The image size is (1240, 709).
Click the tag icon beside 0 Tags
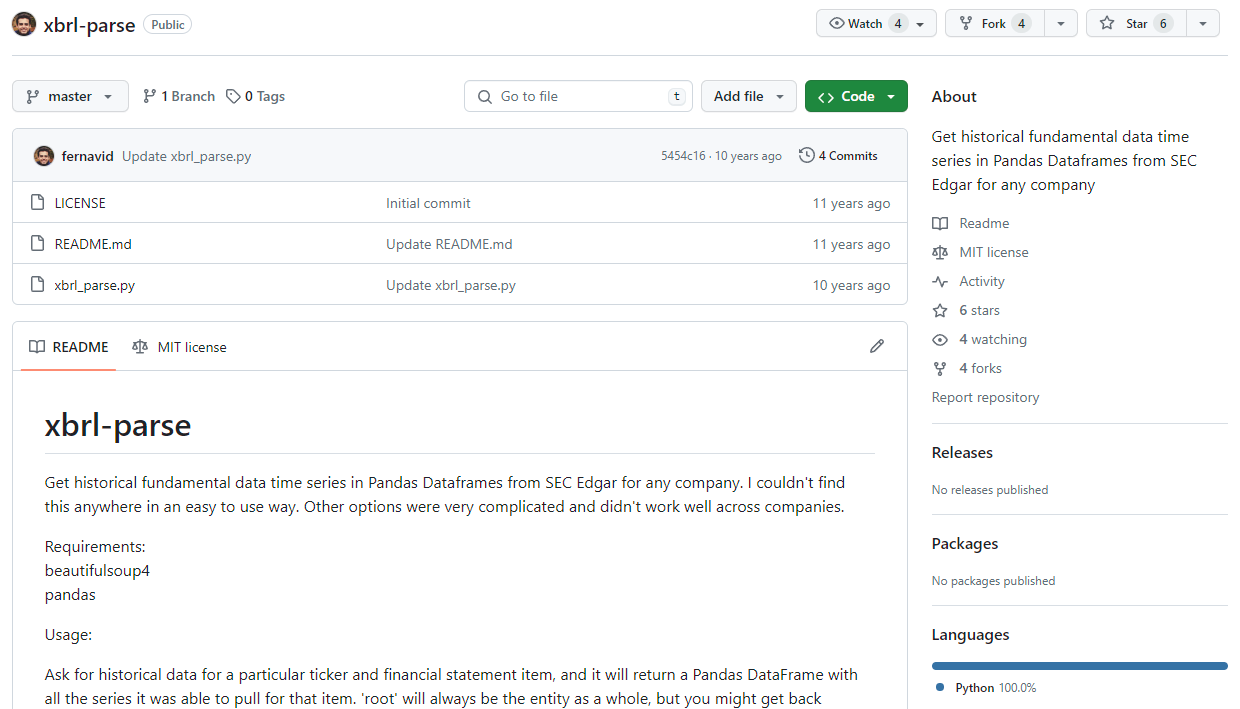click(233, 96)
